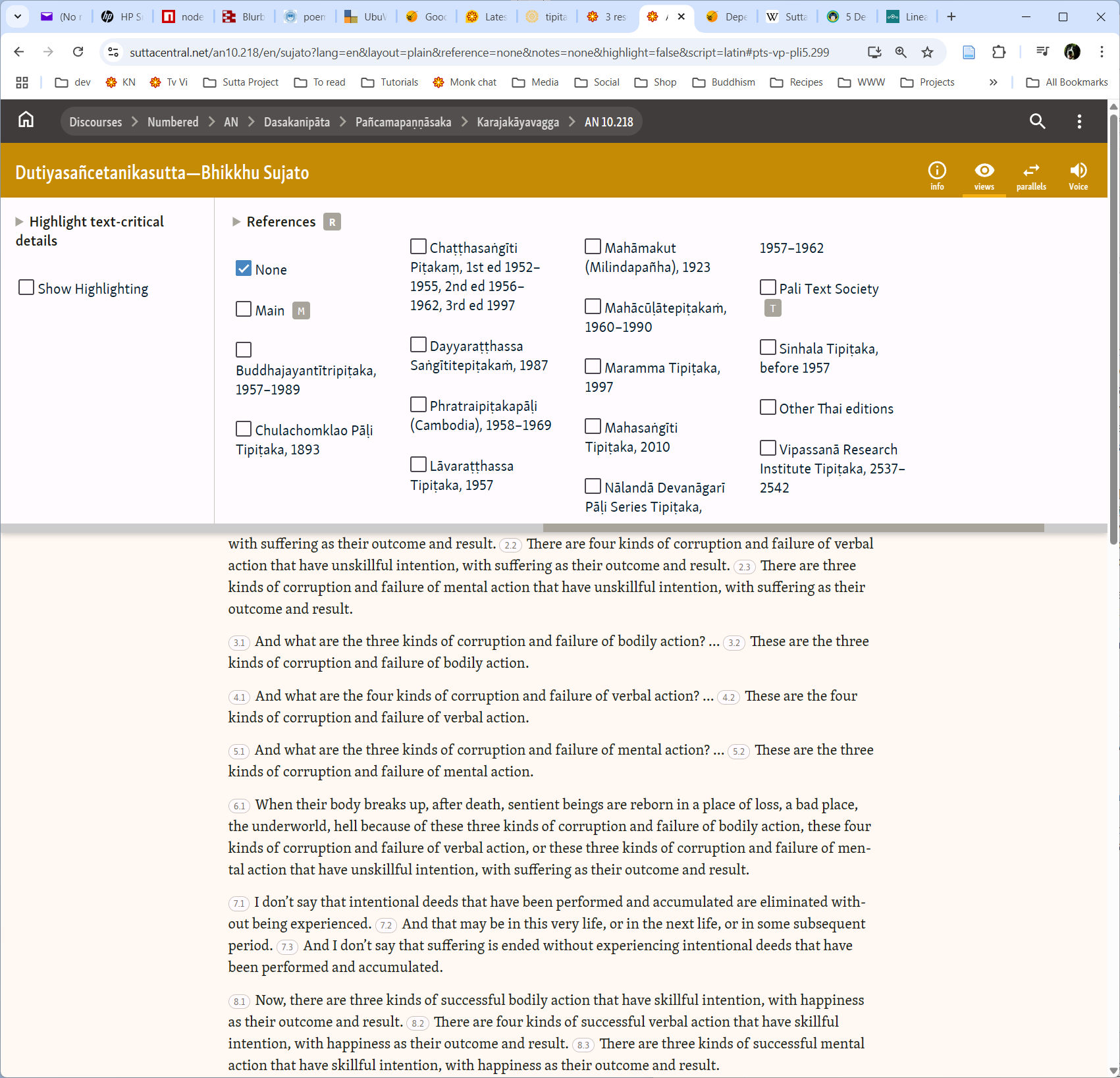Check Sinhala Tipiṭaka checkbox
Viewport: 1120px width, 1078px height.
[768, 348]
